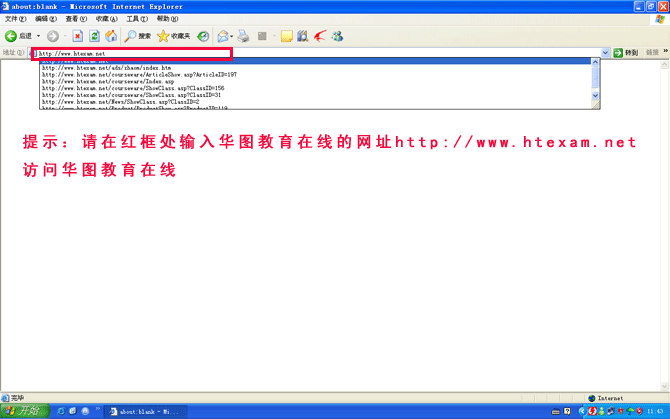Viewport: 670px width, 419px height.
Task: Click the IE quick launch icon
Action: click(61, 411)
